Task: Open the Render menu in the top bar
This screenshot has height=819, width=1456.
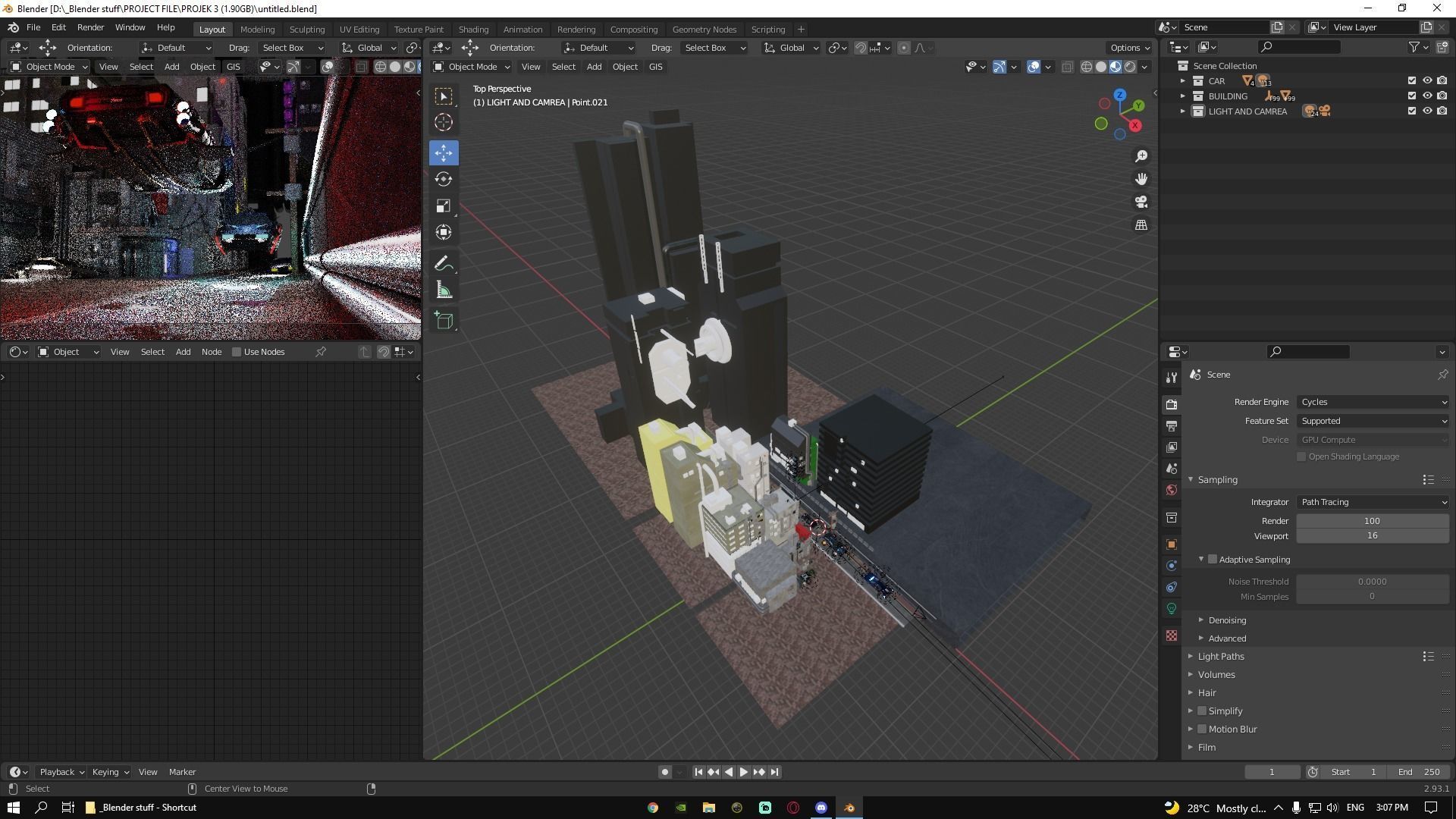Action: pos(90,27)
